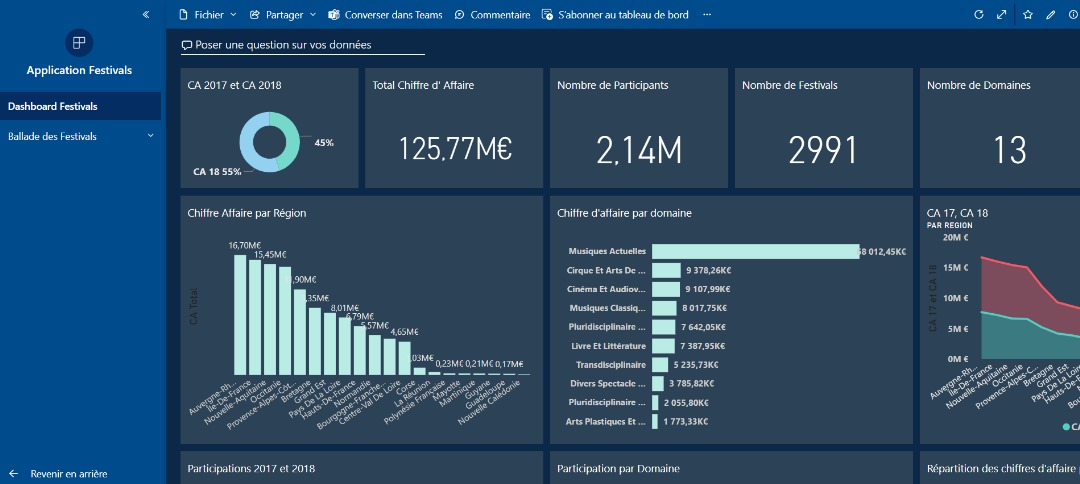The height and width of the screenshot is (484, 1080).
Task: Click the pencil edit icon
Action: [1050, 15]
